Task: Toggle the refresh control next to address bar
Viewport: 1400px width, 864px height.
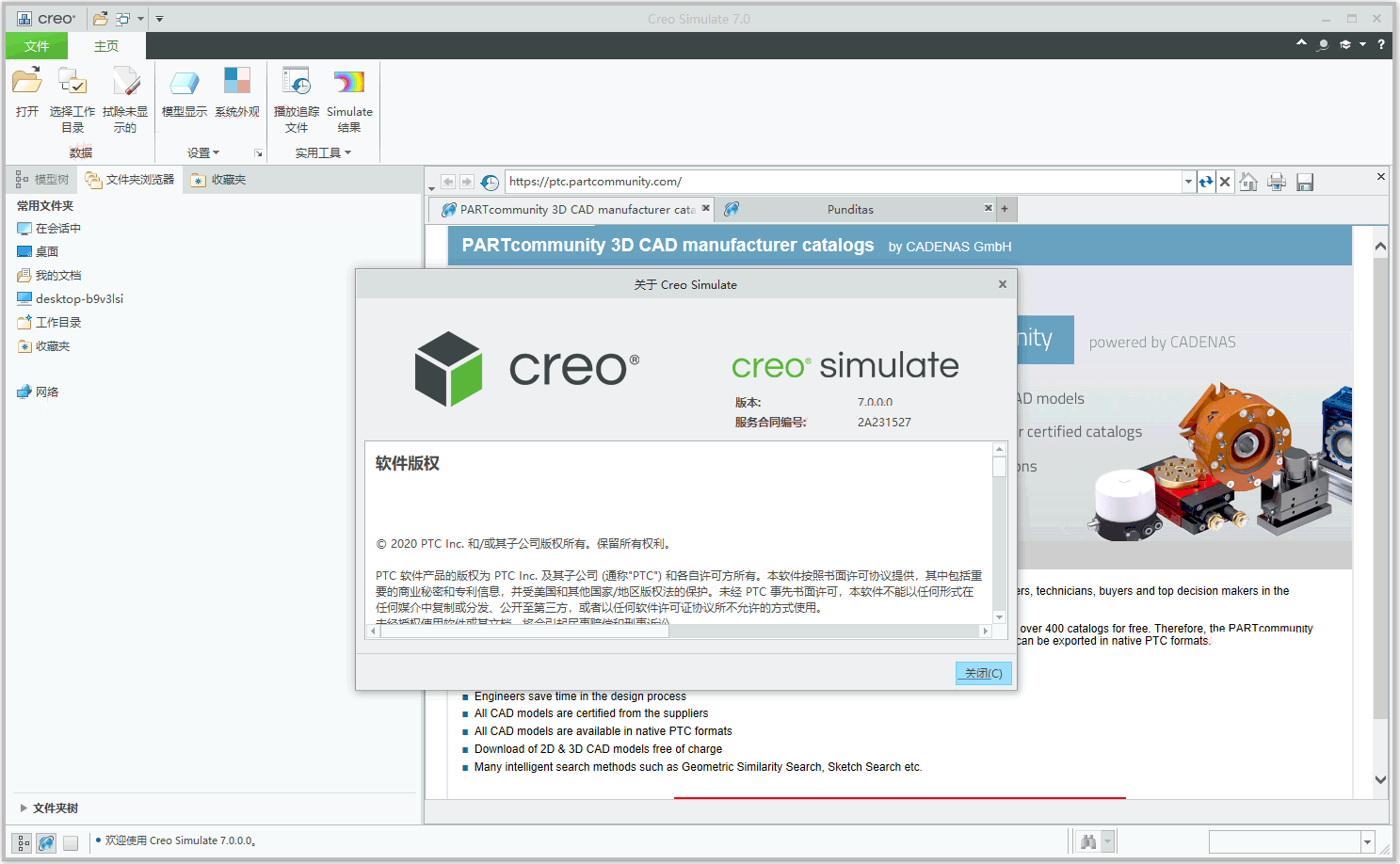Action: point(1206,181)
